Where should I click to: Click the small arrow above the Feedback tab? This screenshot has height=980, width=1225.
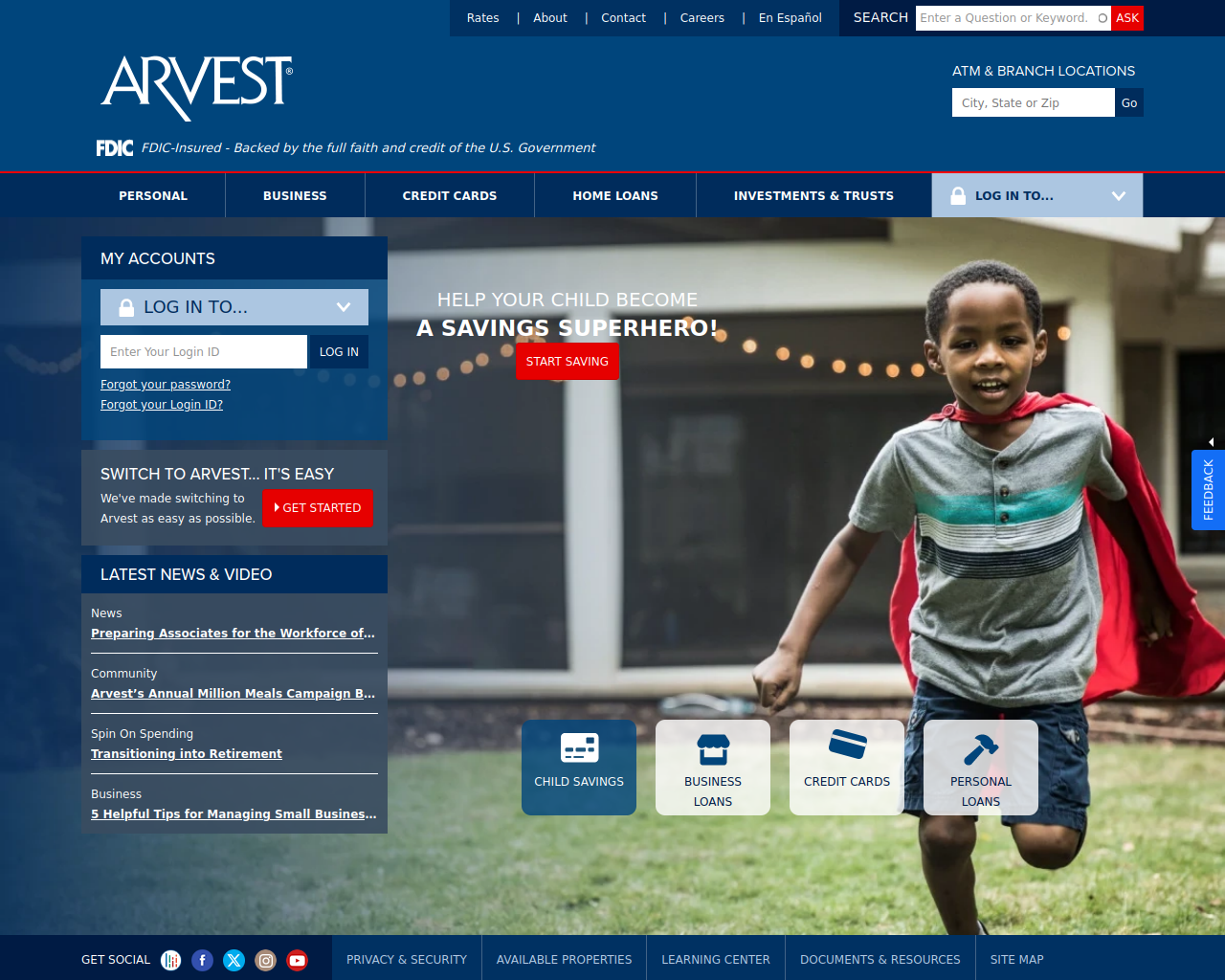pyautogui.click(x=1212, y=442)
